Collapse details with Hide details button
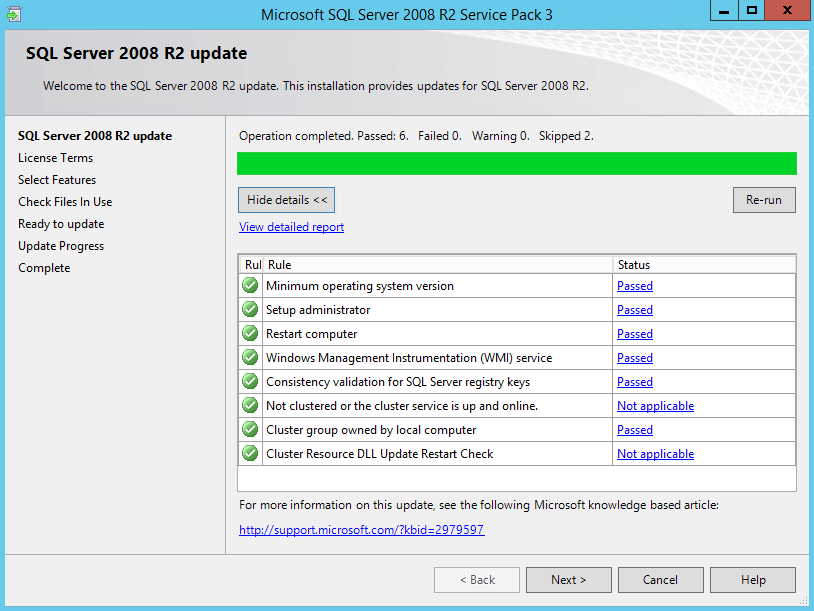Viewport: 814px width, 611px height. [286, 199]
